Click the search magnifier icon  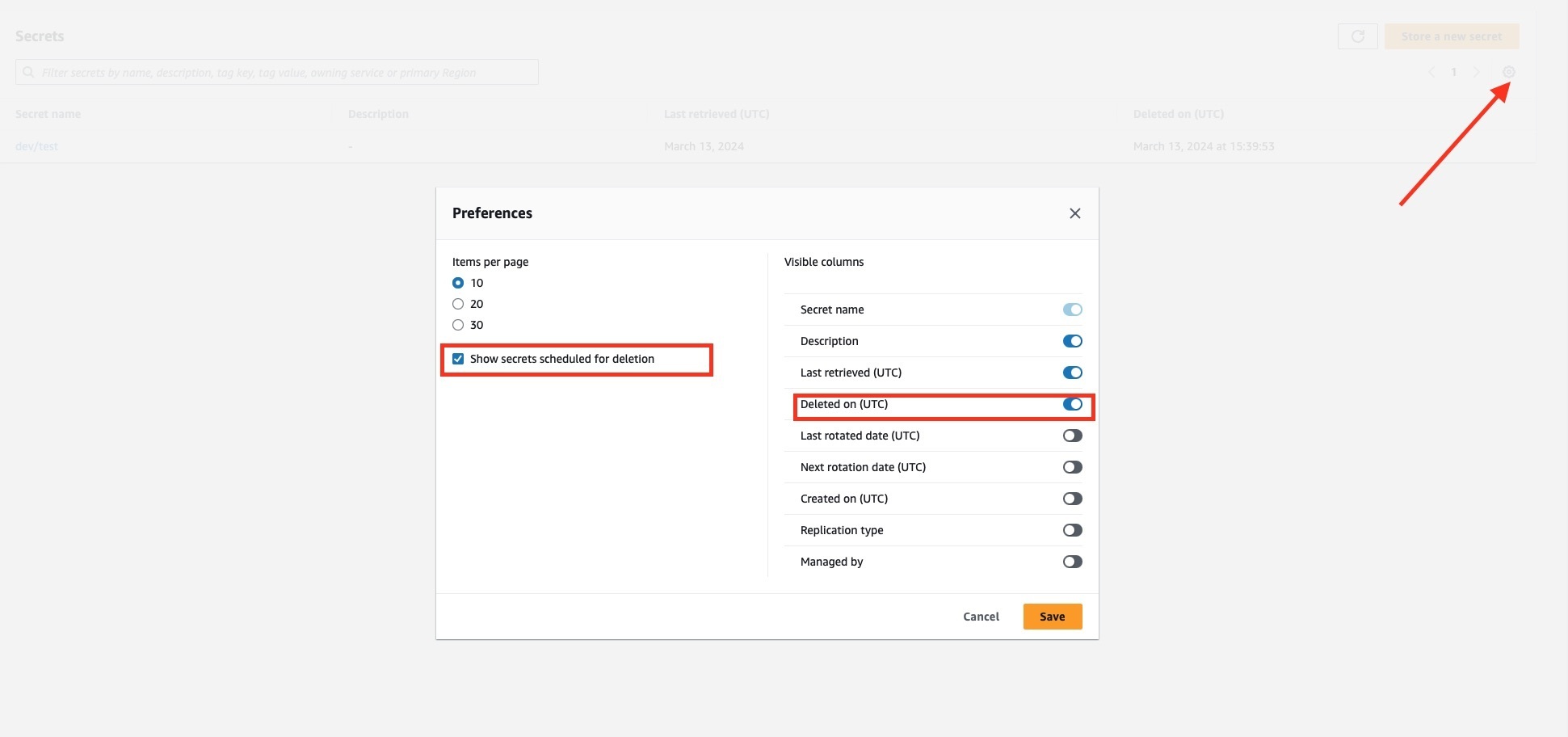(28, 72)
